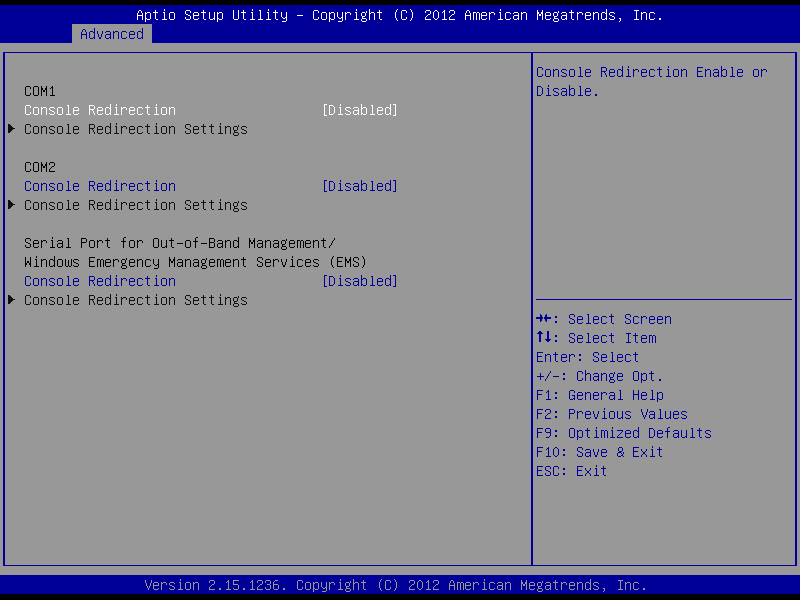The height and width of the screenshot is (600, 800).
Task: Expand the triangle arrow for EMS settings
Action: 11,300
